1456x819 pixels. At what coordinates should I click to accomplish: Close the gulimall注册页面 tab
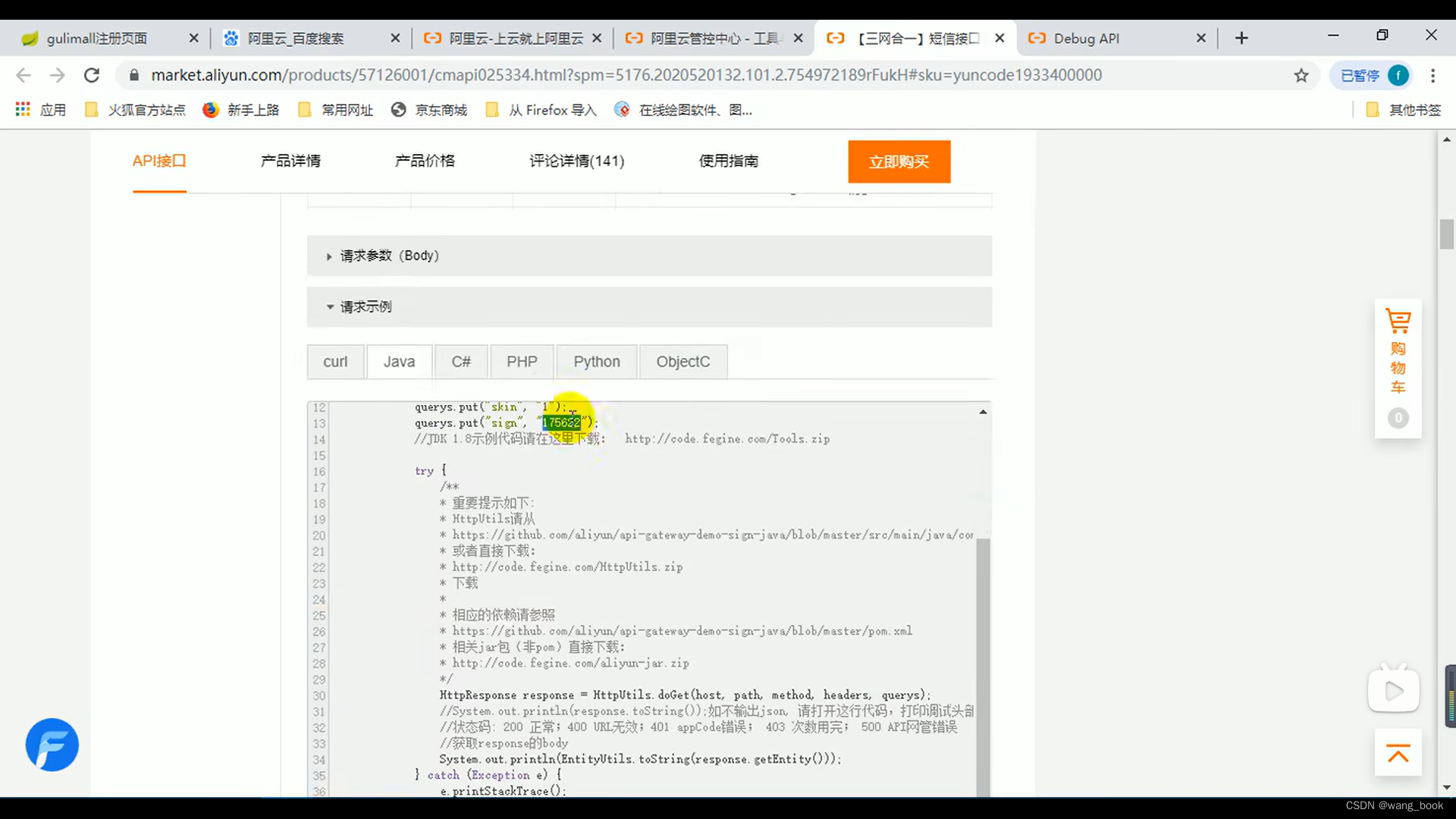(193, 38)
